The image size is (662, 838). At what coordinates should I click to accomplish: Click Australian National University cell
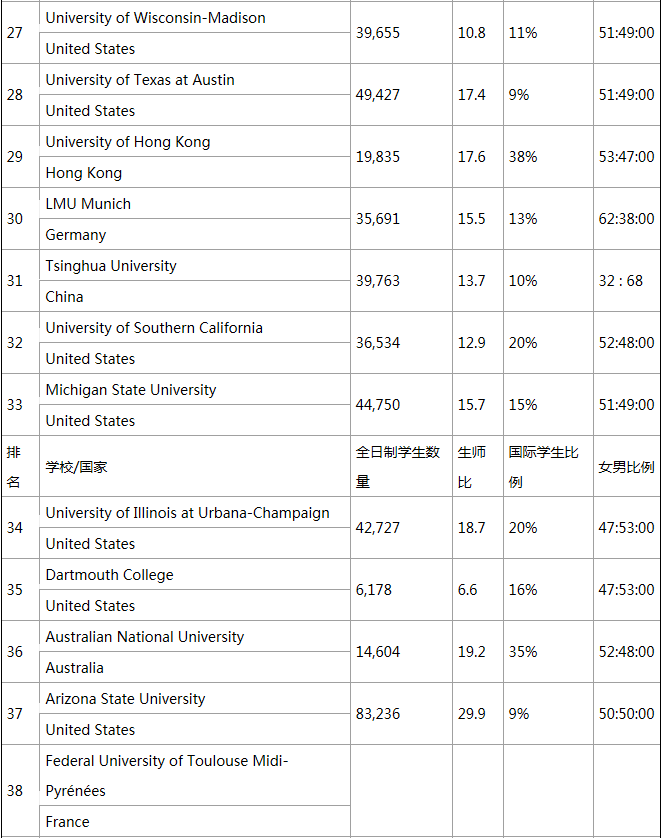145,637
